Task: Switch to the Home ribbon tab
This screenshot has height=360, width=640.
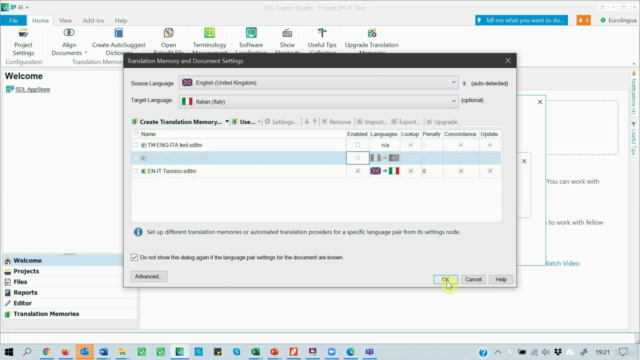Action: [x=40, y=20]
